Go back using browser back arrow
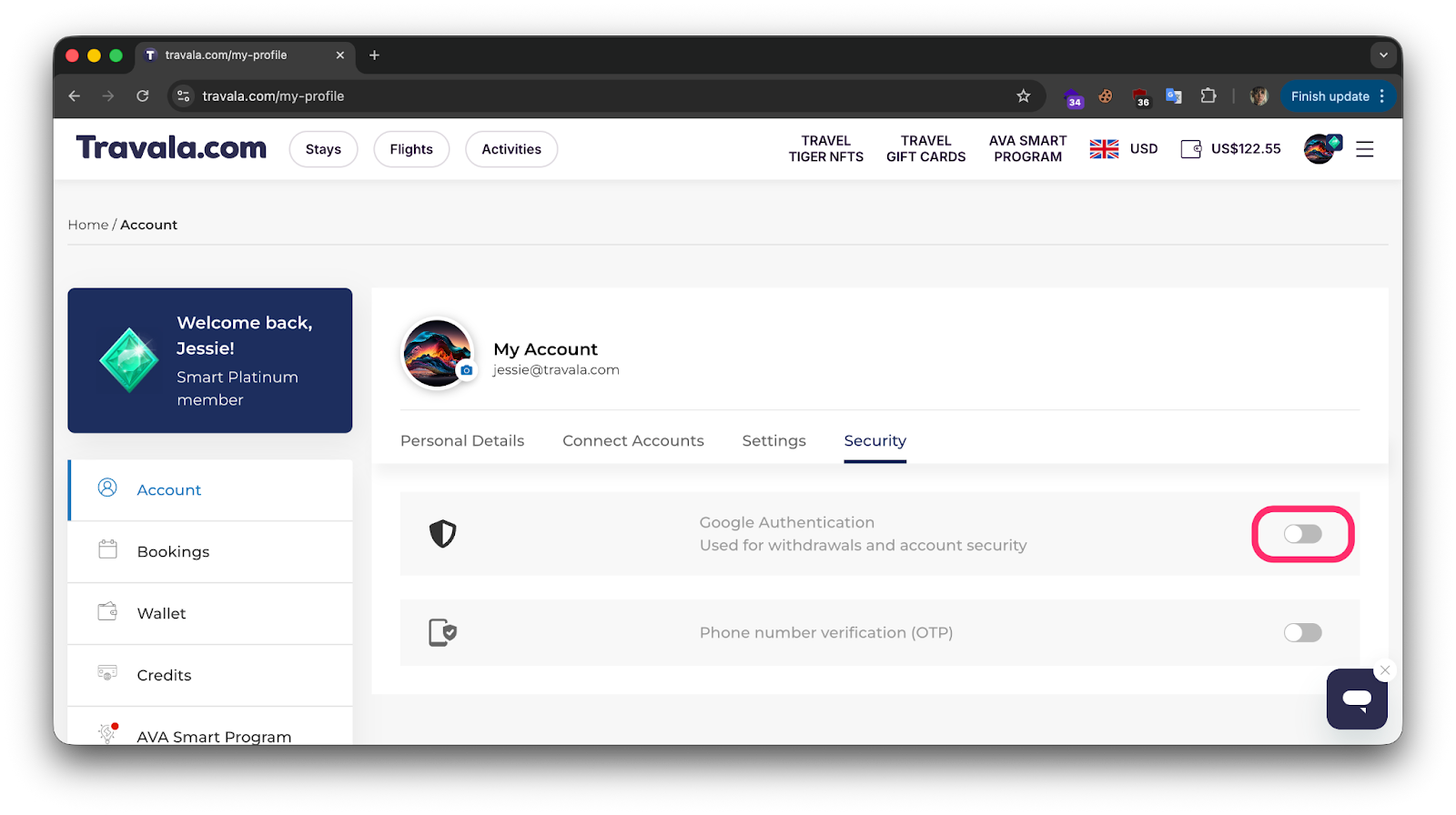 tap(75, 96)
